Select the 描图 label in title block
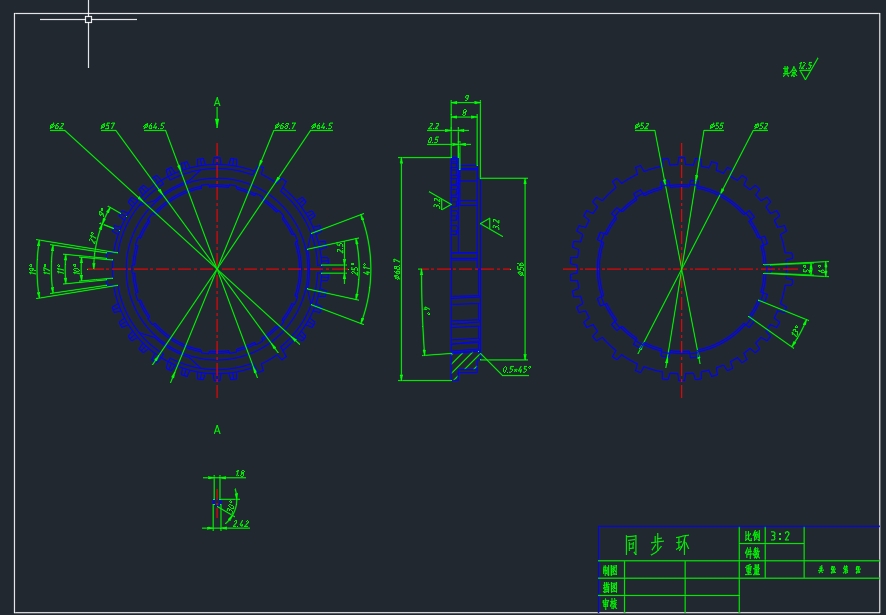886x615 pixels. click(x=610, y=587)
